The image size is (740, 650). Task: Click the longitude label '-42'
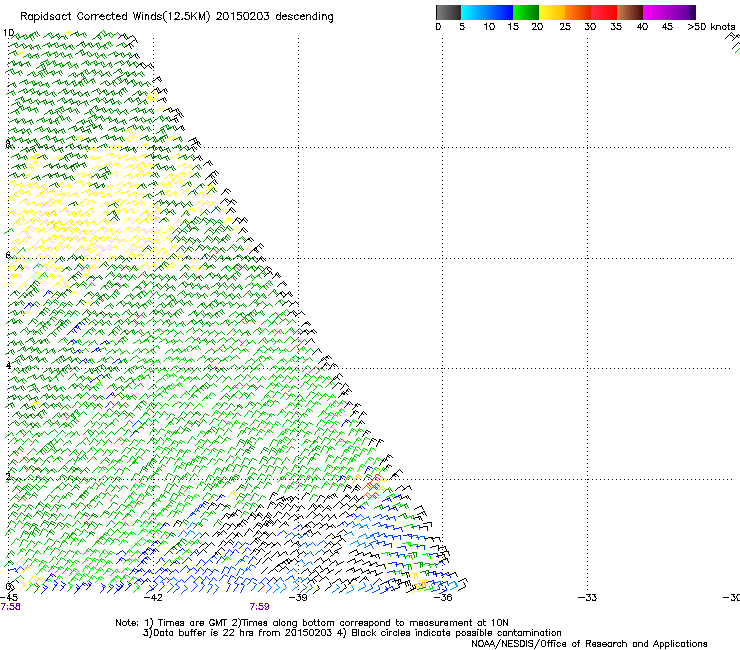[x=152, y=598]
